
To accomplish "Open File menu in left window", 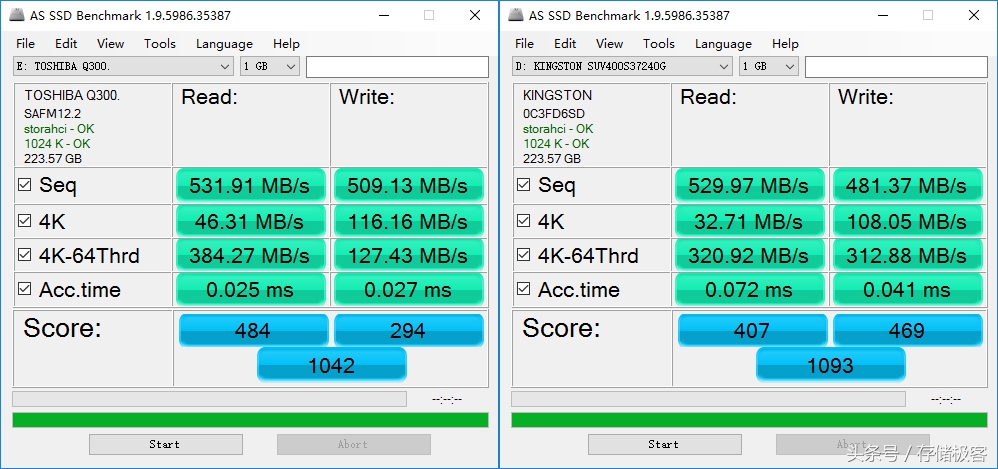I will click(25, 43).
